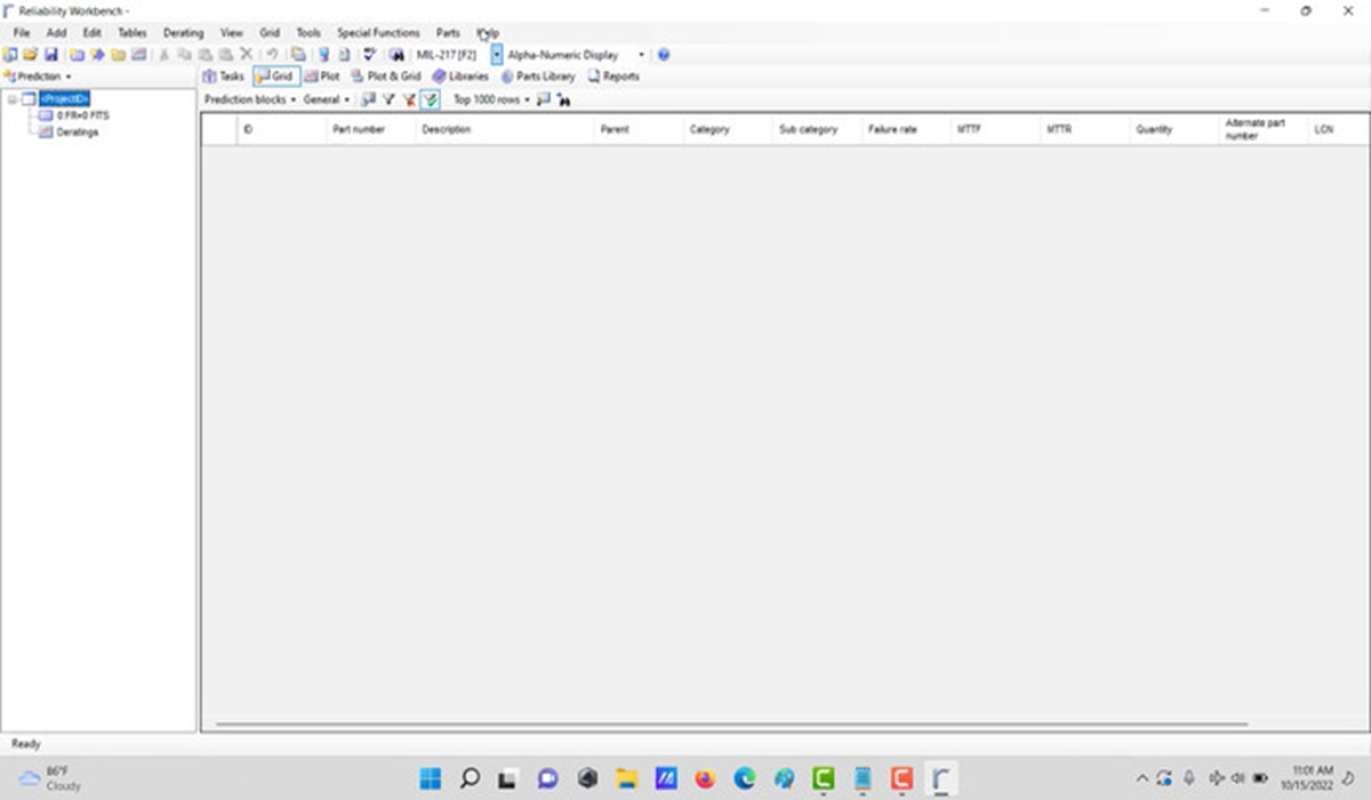Open a file using the Open folder icon
This screenshot has height=800, width=1371.
tap(29, 55)
